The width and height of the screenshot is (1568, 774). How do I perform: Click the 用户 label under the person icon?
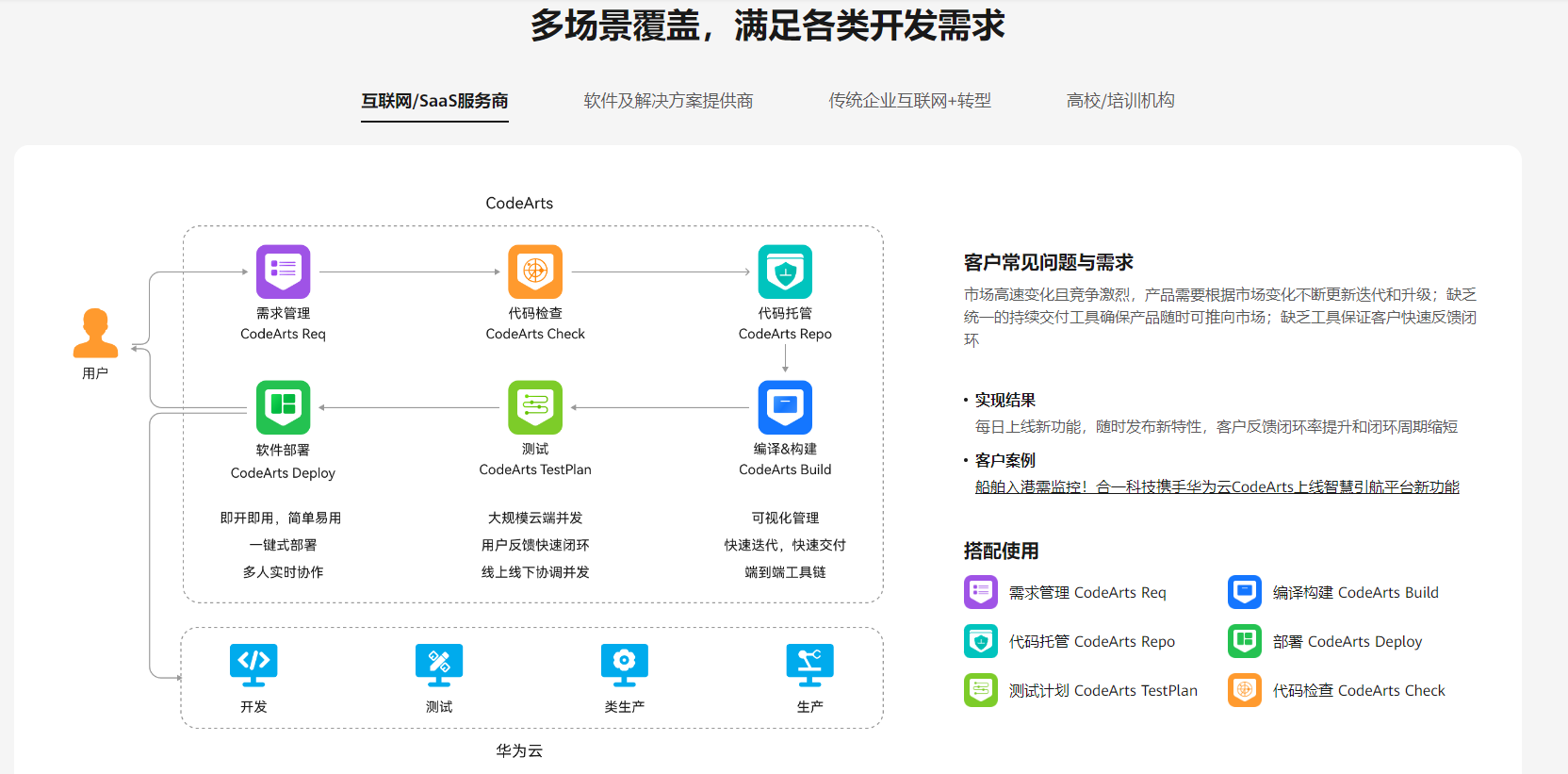tap(95, 373)
